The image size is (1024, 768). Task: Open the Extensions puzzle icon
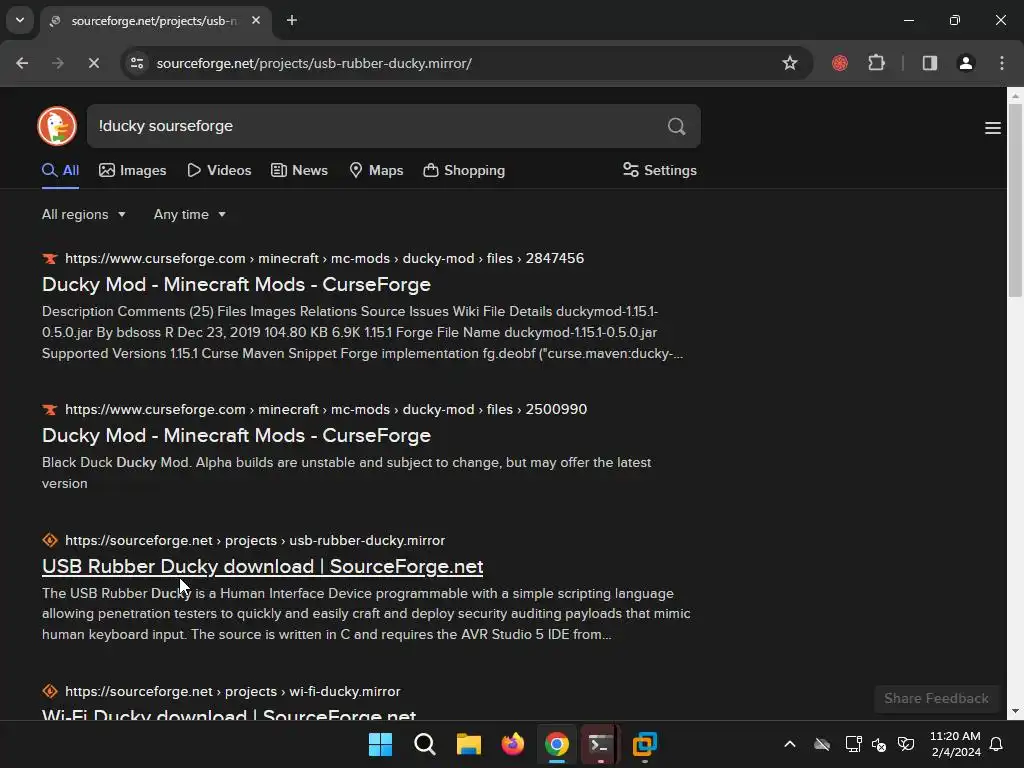pyautogui.click(x=876, y=63)
